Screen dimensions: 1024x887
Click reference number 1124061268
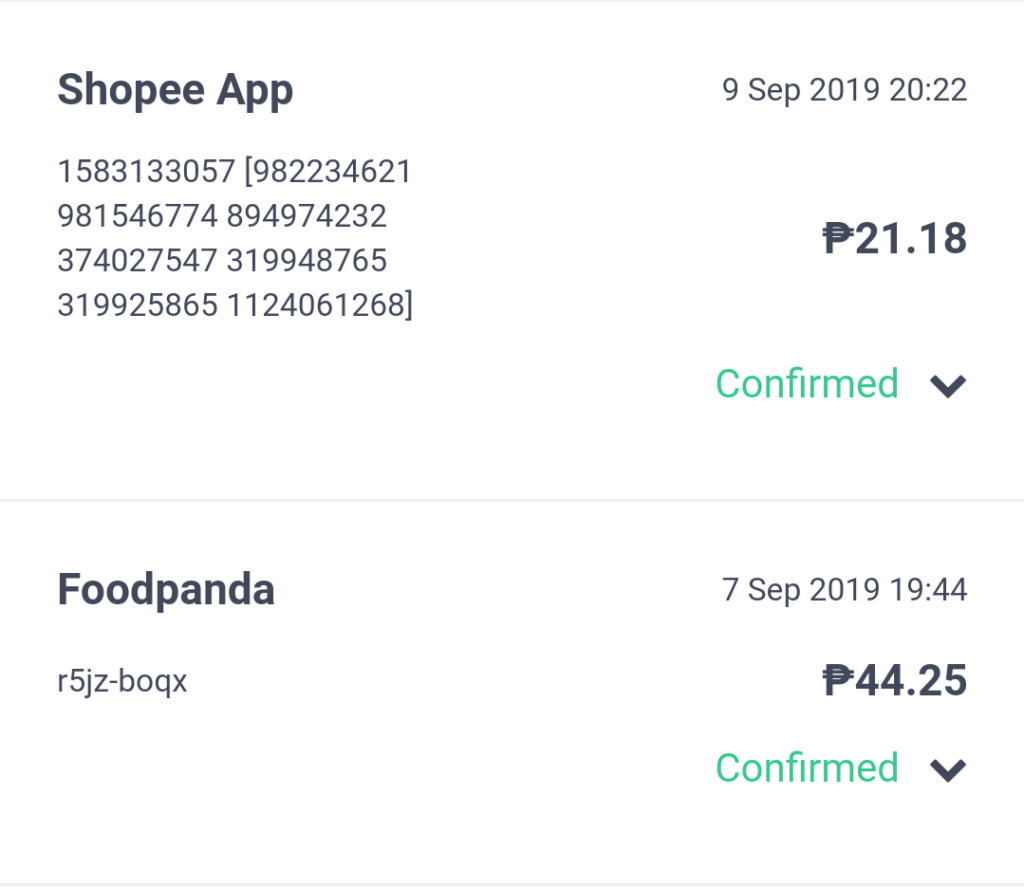316,305
